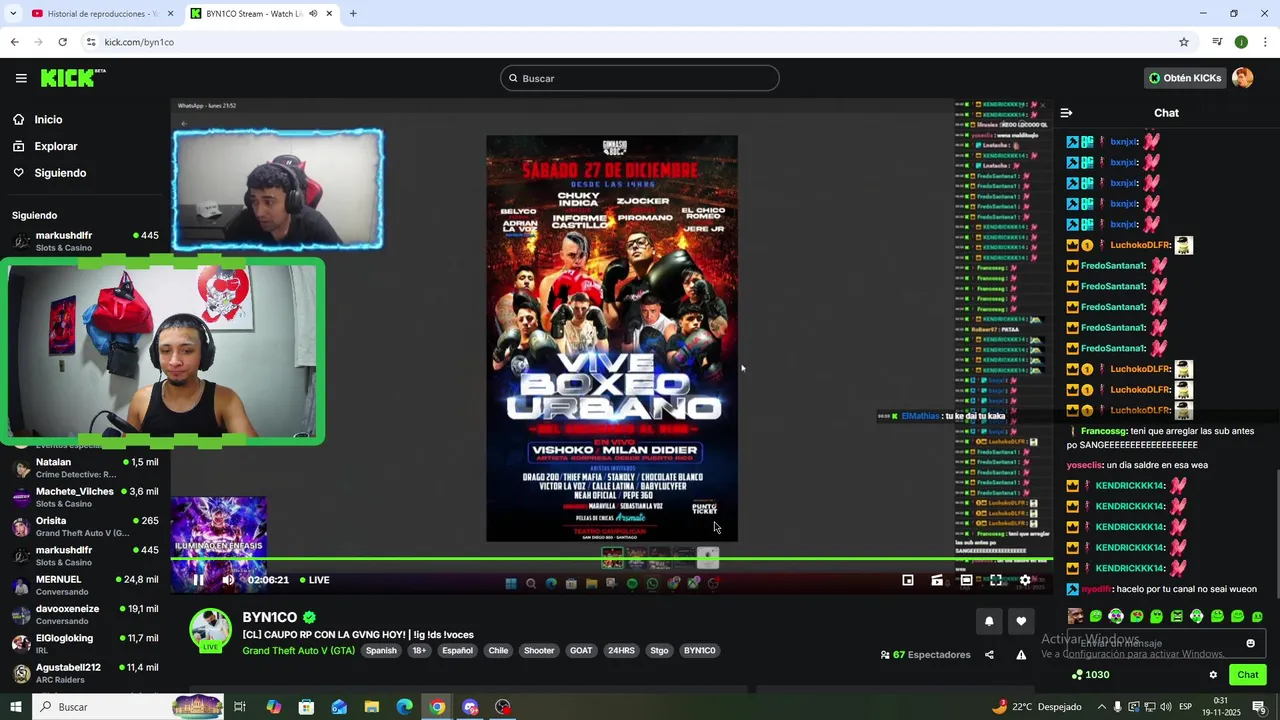Open Grand Theft Auto V (GTA) category link
The width and height of the screenshot is (1280, 720).
coord(298,650)
